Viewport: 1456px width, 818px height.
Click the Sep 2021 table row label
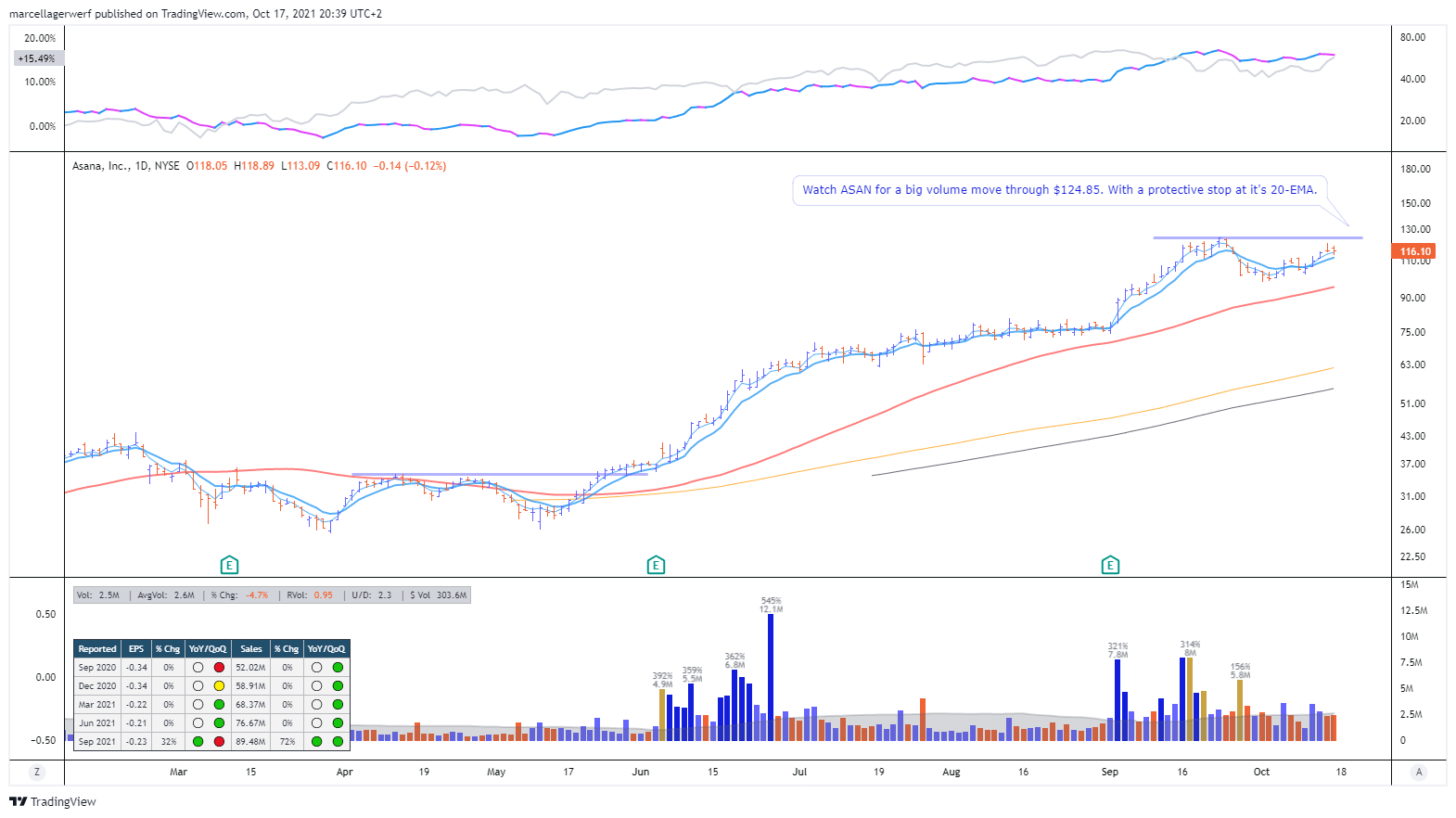(x=97, y=742)
